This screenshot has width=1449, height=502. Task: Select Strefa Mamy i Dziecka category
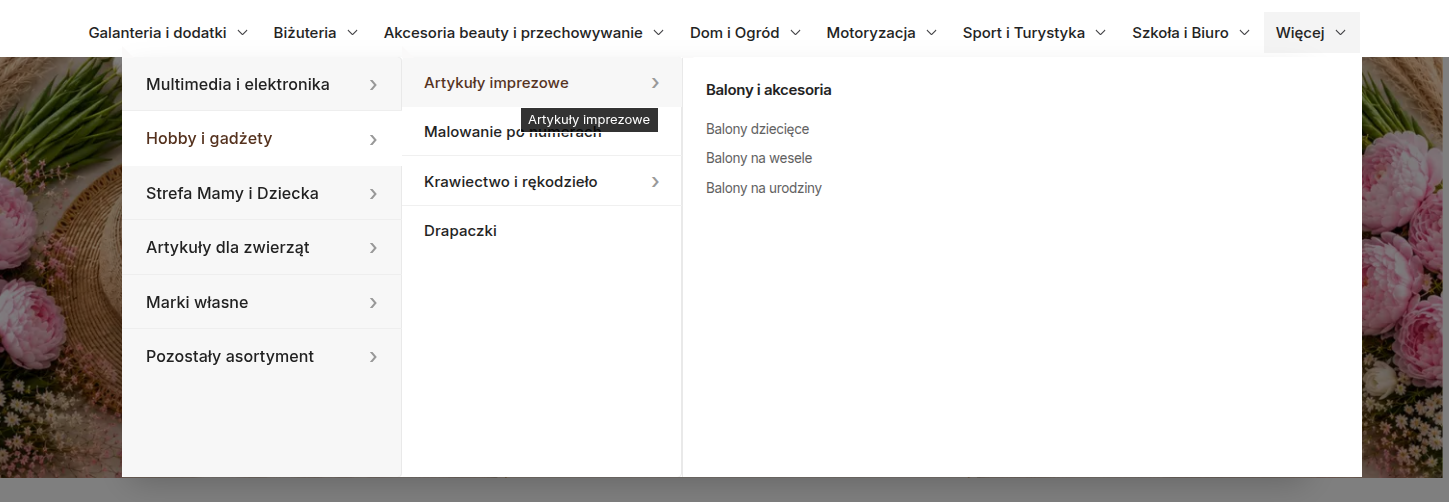262,193
